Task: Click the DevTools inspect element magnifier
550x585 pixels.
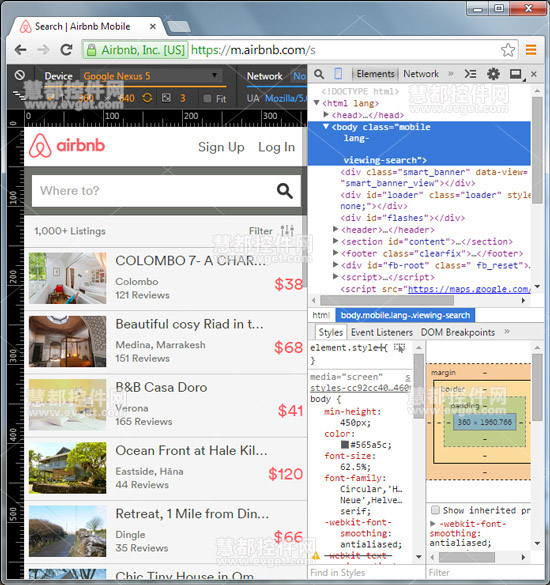Action: pyautogui.click(x=319, y=74)
